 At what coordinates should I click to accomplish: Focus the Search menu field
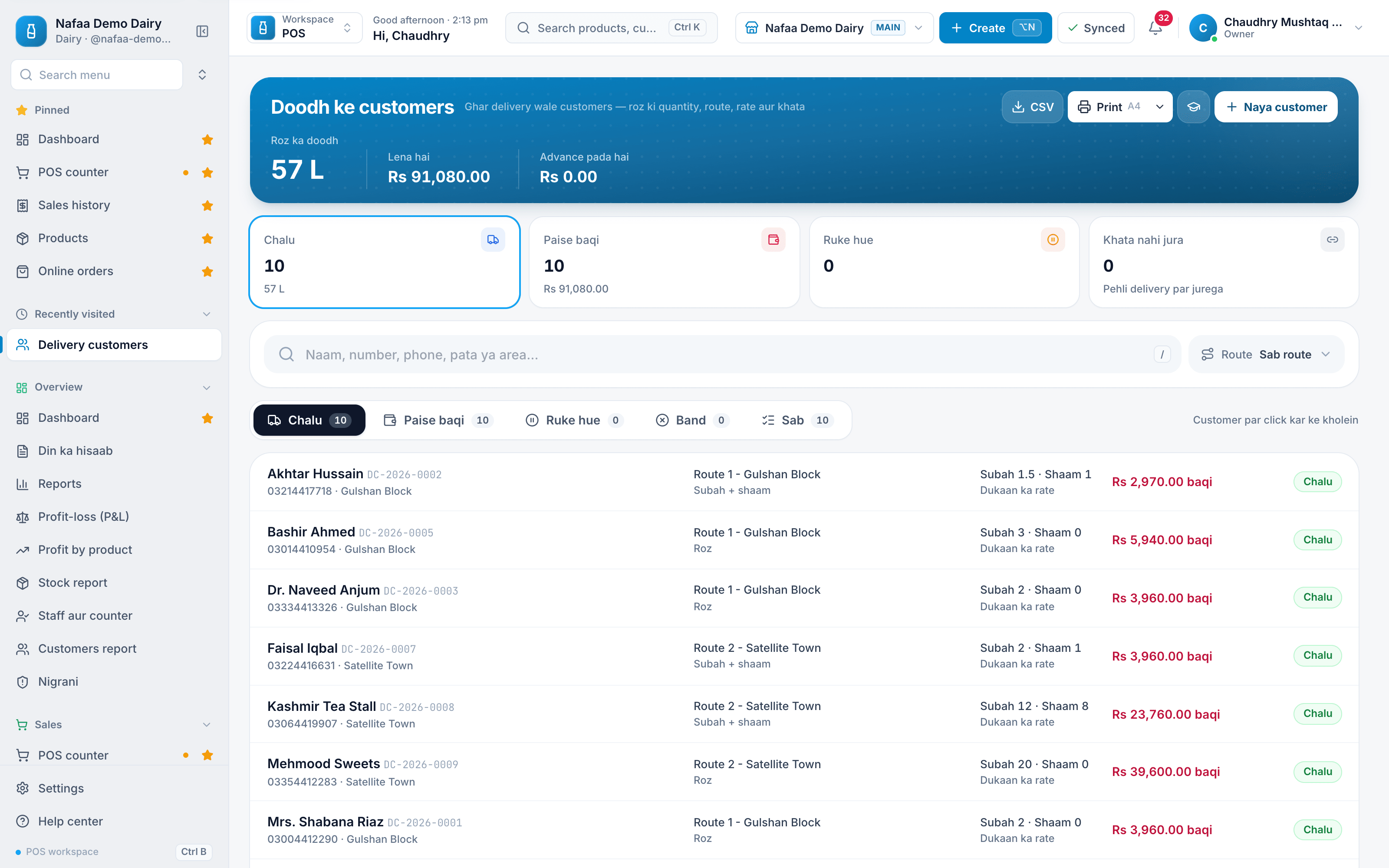click(97, 75)
